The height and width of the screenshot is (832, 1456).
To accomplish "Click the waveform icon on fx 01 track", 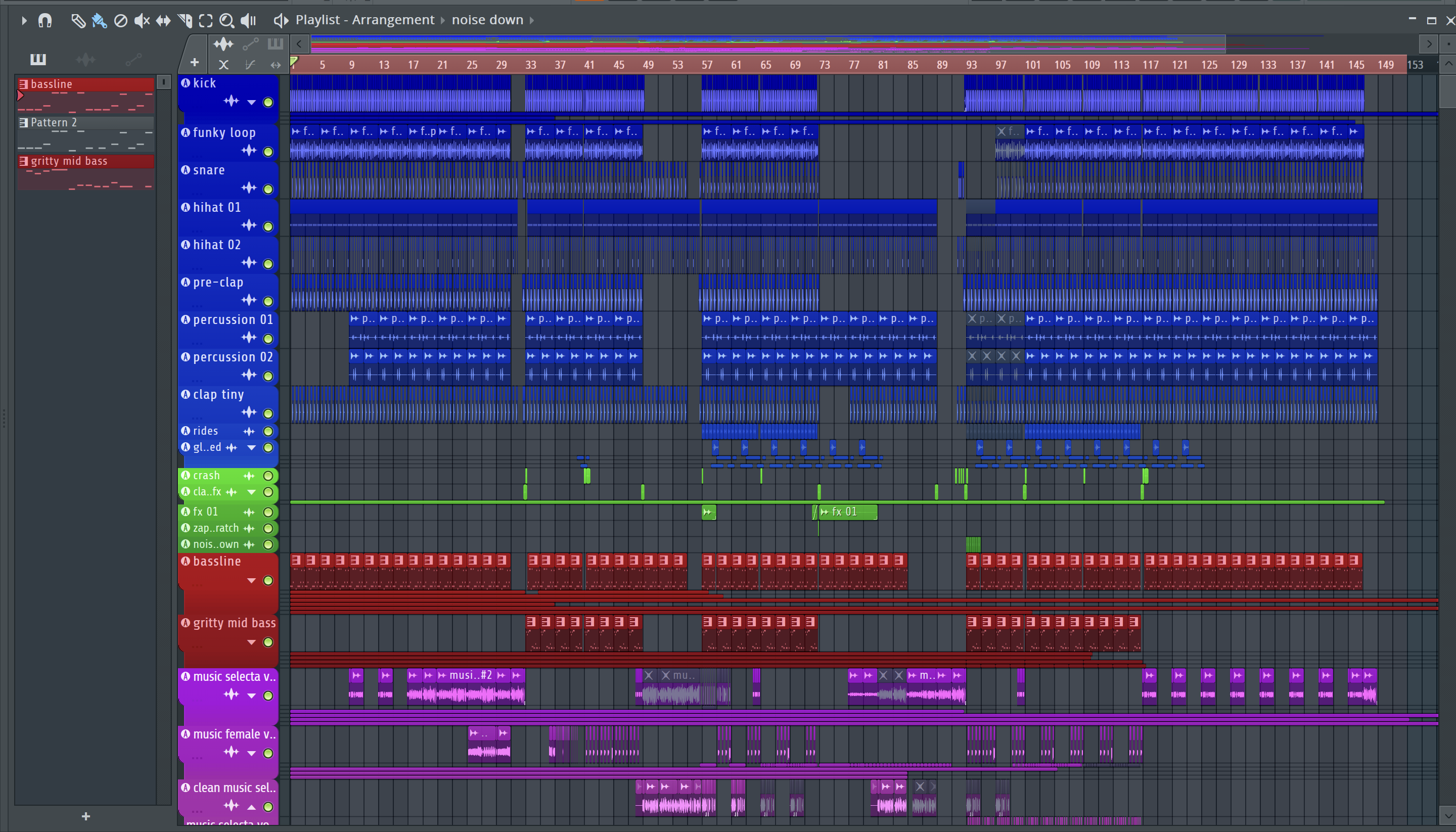I will [249, 512].
